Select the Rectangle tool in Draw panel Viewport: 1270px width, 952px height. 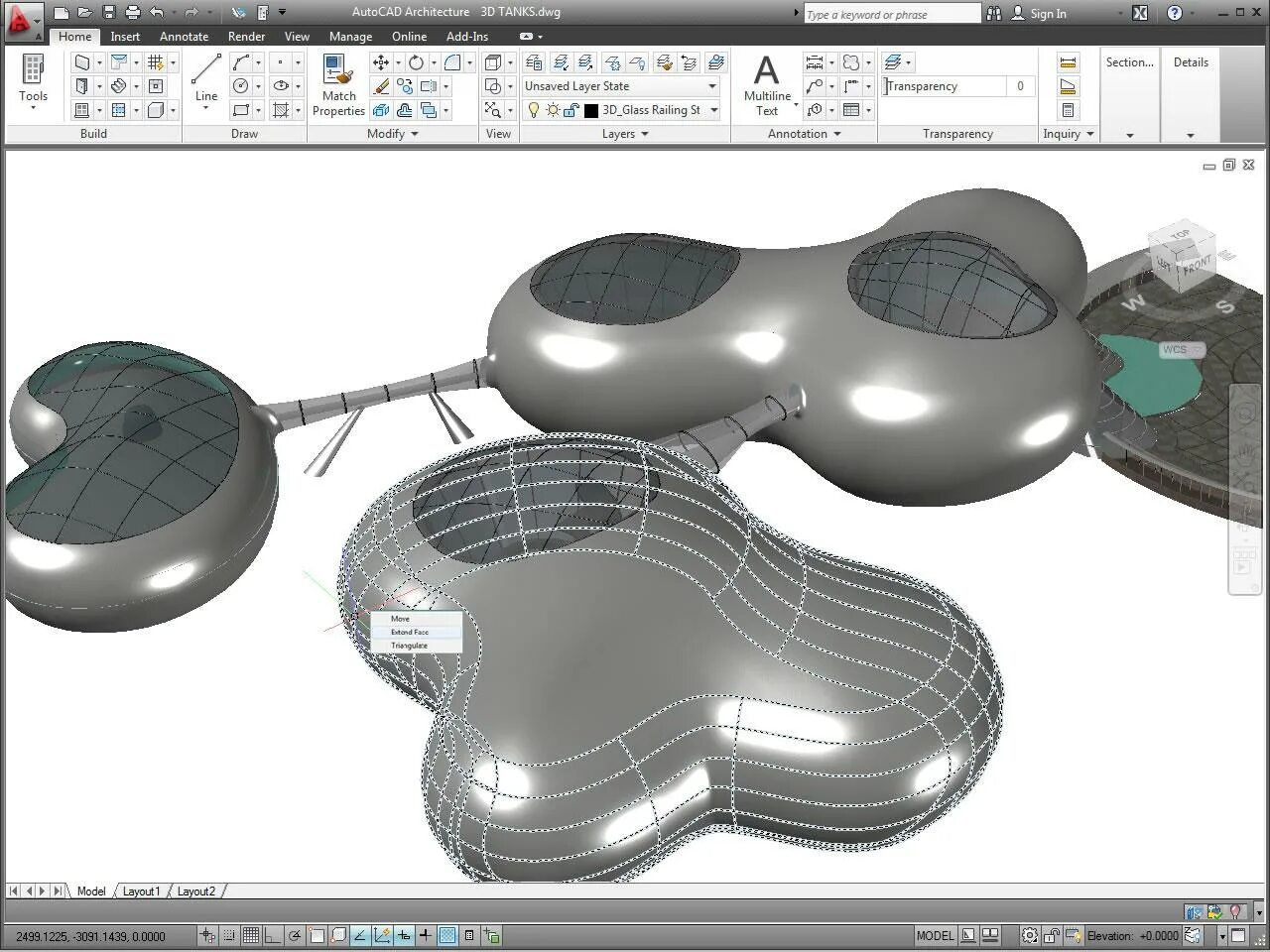(x=241, y=110)
